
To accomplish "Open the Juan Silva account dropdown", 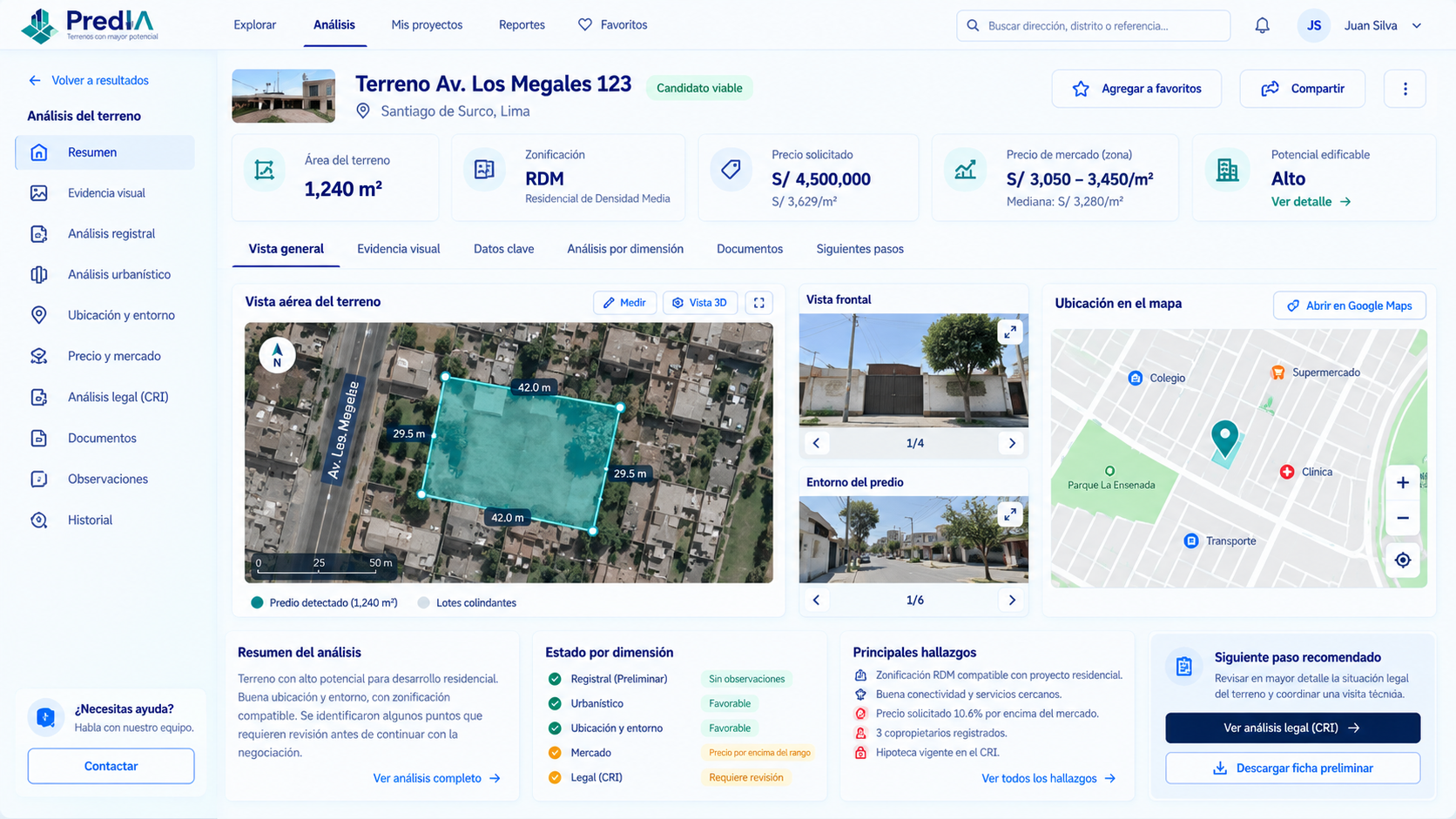I will [1360, 25].
